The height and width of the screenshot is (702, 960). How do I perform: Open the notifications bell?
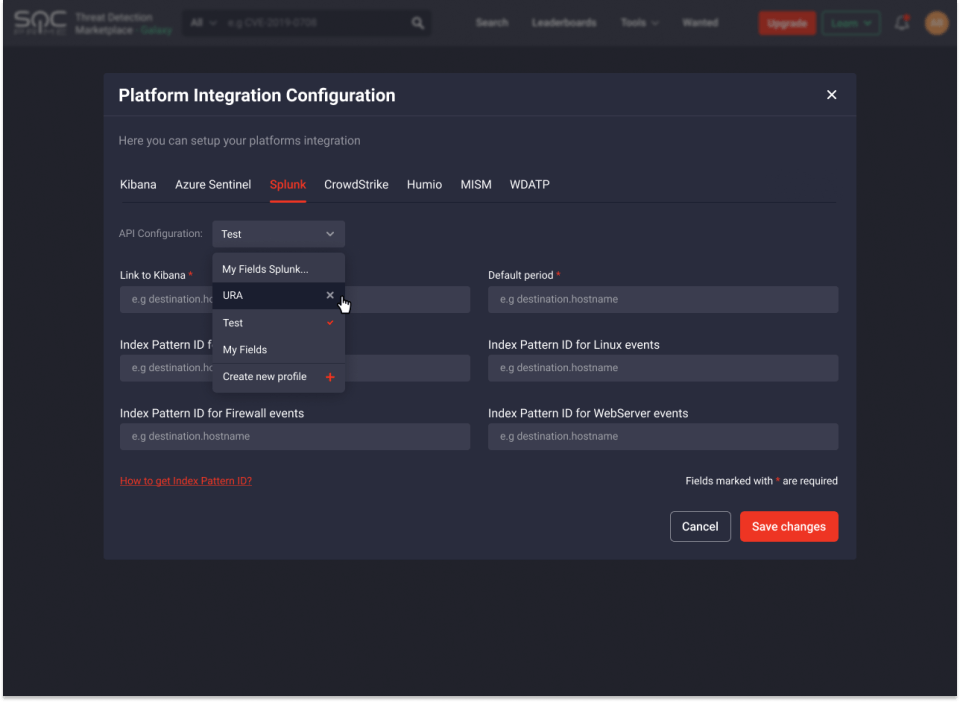click(x=902, y=23)
